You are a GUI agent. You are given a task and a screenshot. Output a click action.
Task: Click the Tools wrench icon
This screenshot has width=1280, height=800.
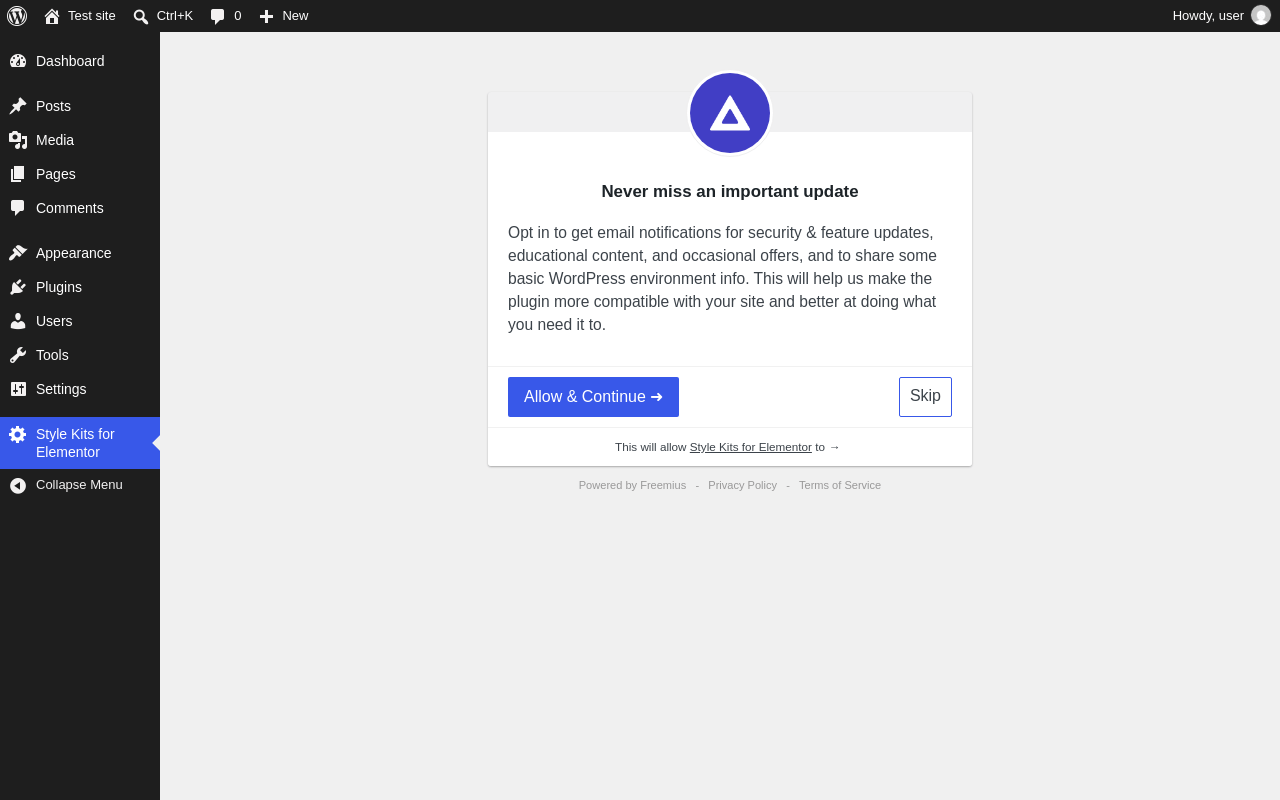click(18, 355)
